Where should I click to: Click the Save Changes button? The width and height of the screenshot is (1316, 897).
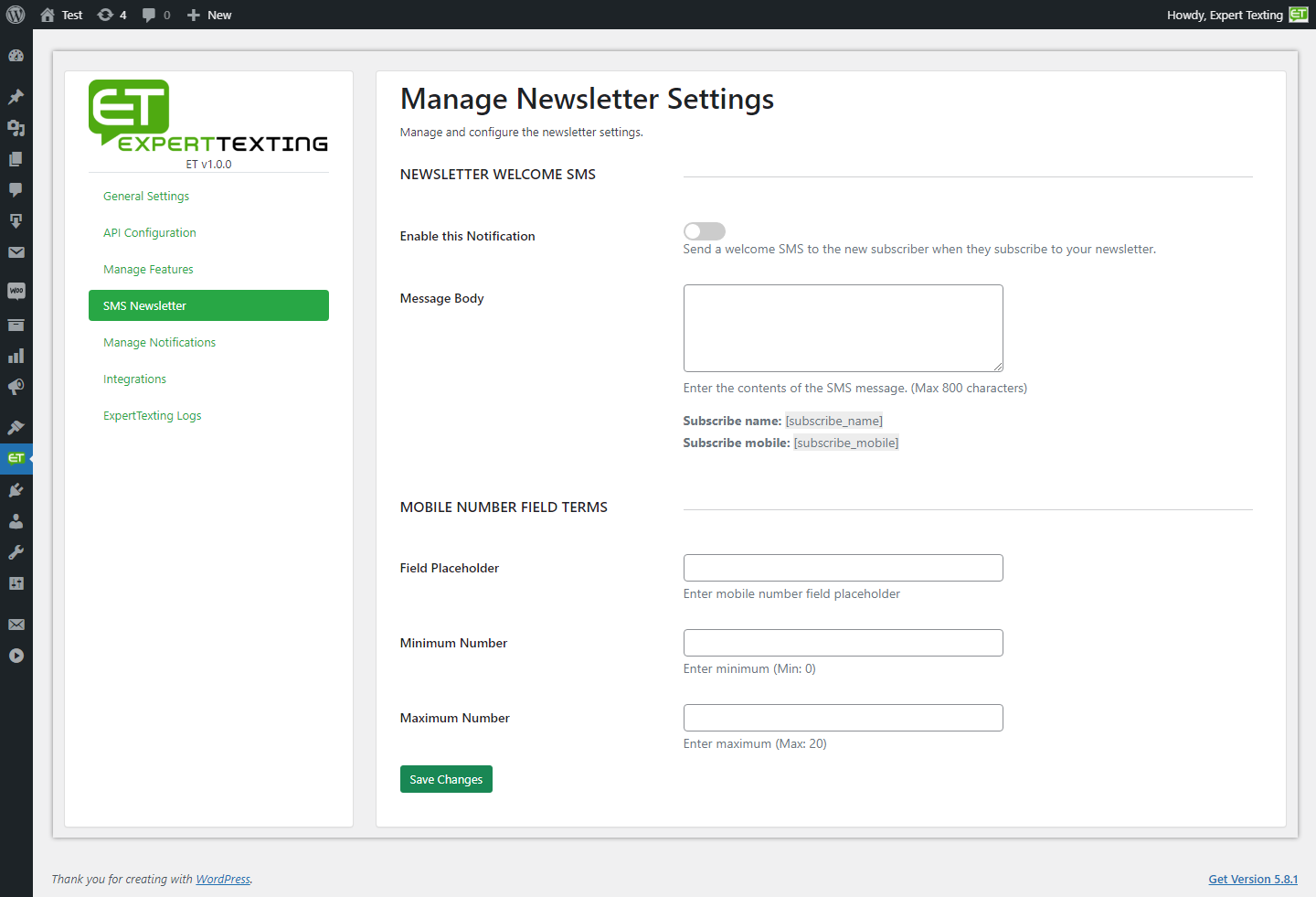[x=446, y=779]
